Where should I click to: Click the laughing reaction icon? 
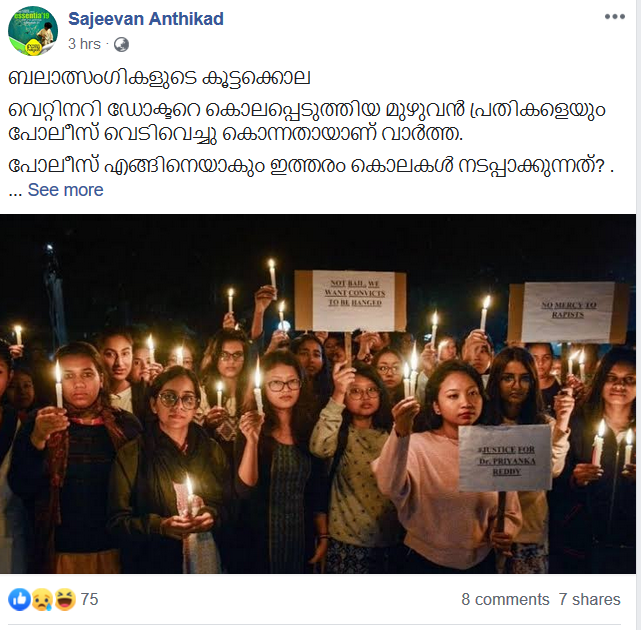click(x=65, y=599)
